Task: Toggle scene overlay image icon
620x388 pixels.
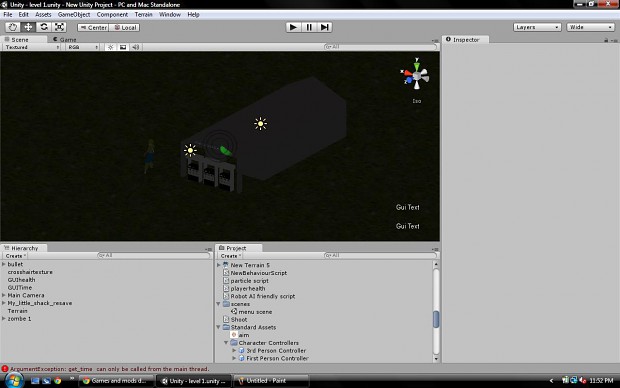Action: tap(123, 47)
